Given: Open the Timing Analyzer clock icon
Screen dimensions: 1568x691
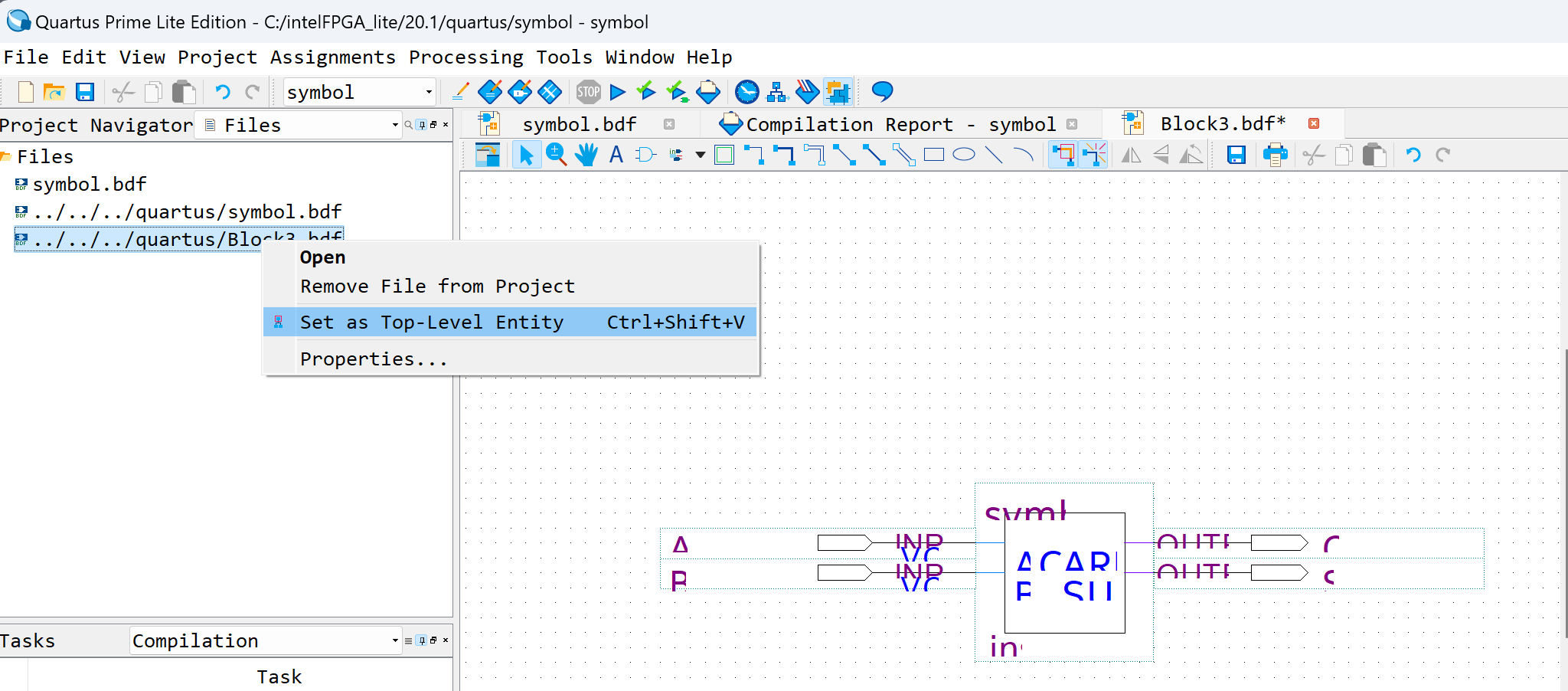Looking at the screenshot, I should 746,93.
